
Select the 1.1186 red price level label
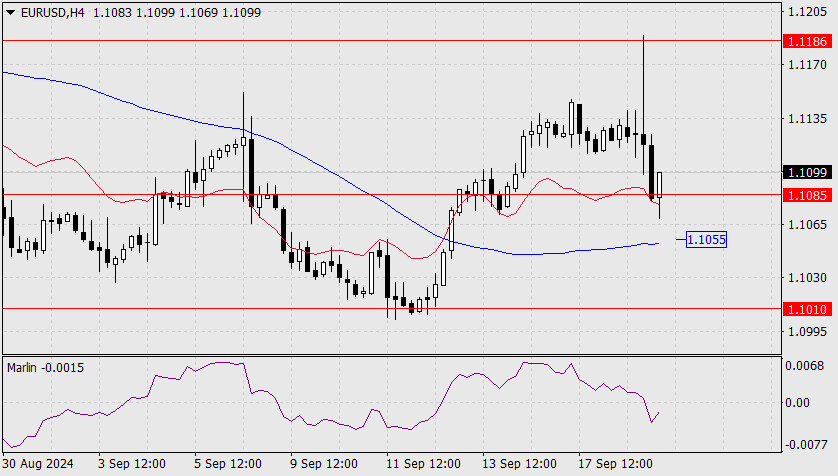807,41
